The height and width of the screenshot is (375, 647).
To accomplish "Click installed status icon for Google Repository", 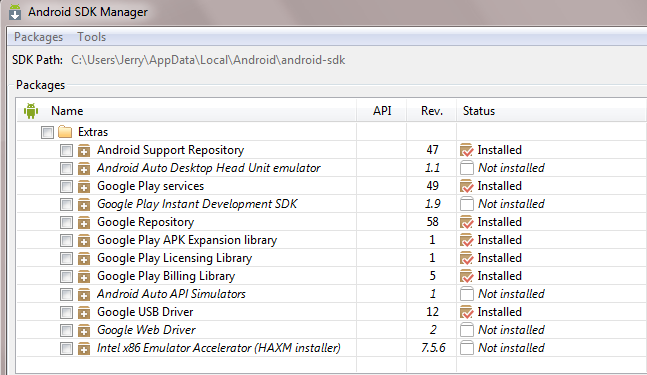I will [467, 222].
